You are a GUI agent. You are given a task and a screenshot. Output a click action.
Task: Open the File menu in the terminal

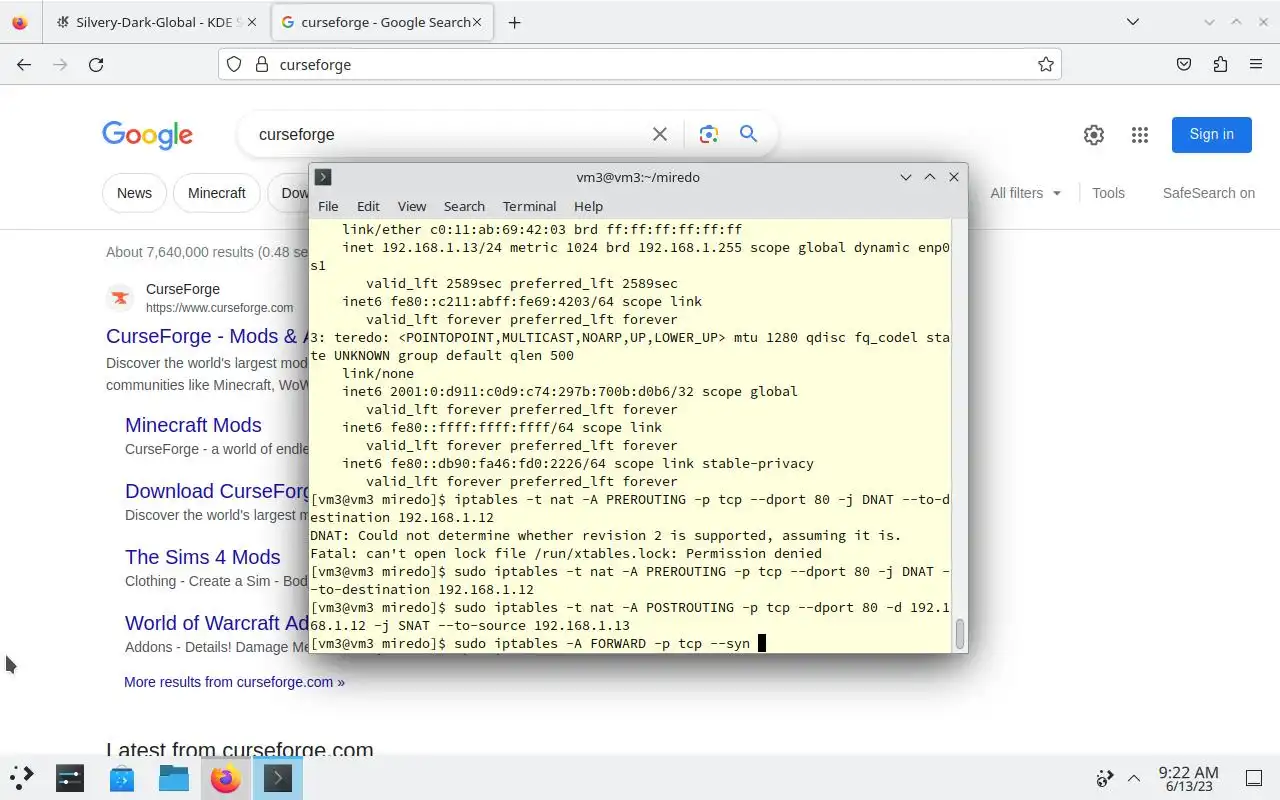click(328, 206)
